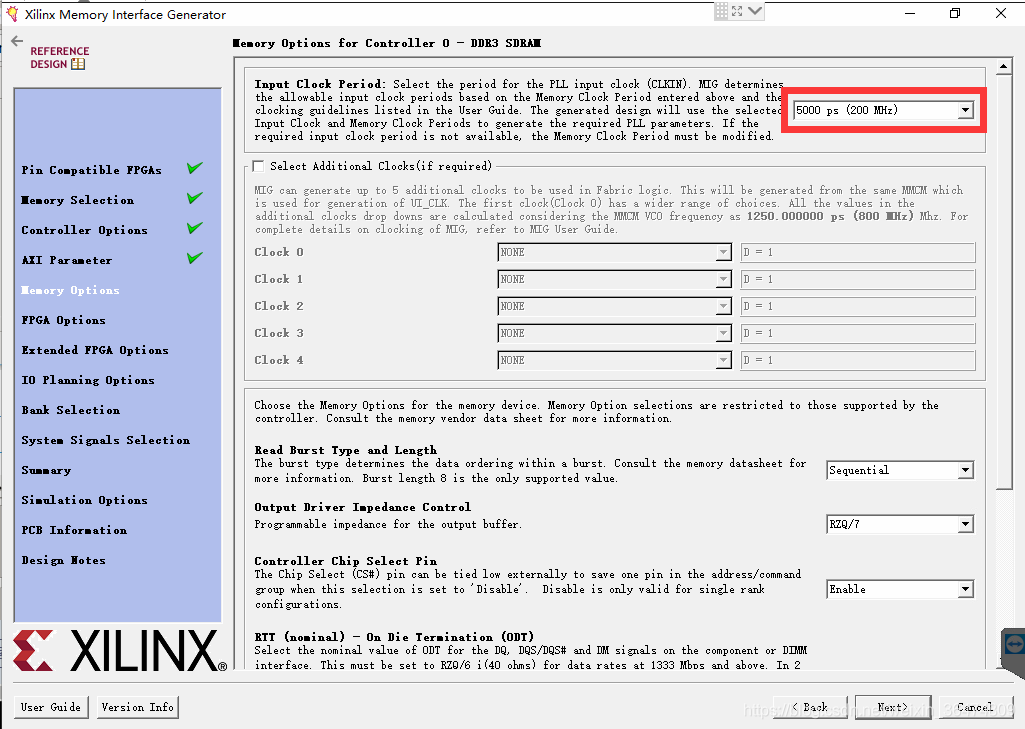Click the Xilinx logo
This screenshot has height=729, width=1025.
point(120,650)
